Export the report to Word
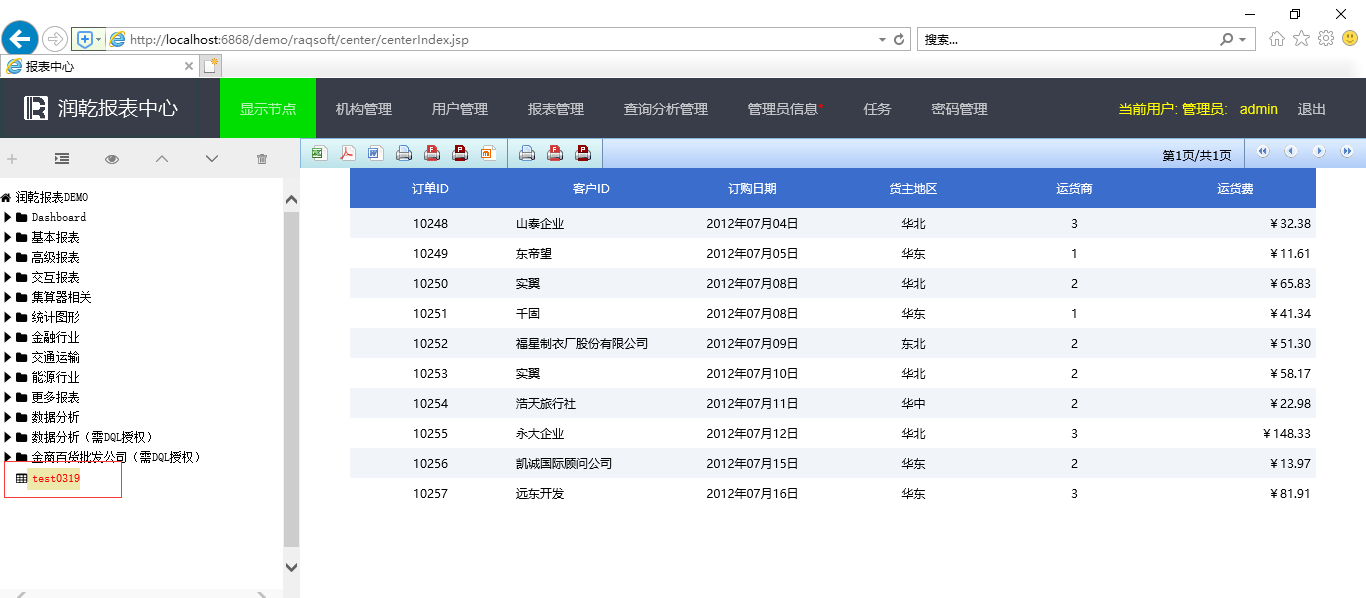The image size is (1366, 598). click(375, 153)
